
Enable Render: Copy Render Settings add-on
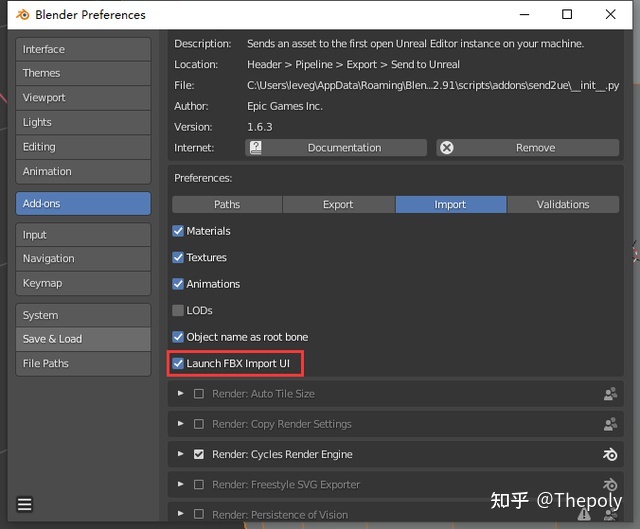click(x=199, y=424)
